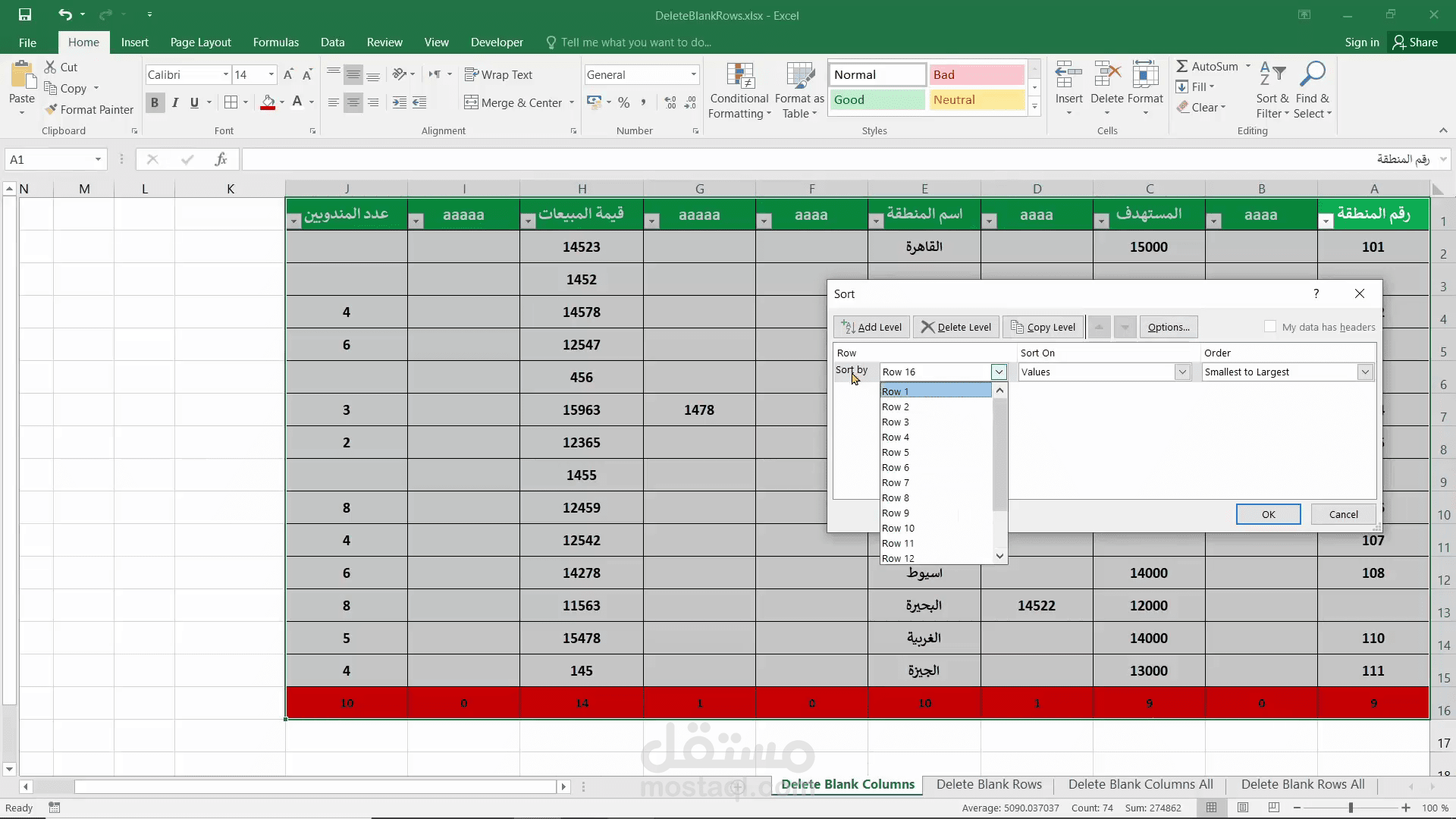Click the Add Level button
This screenshot has width=1456, height=819.
[x=871, y=327]
